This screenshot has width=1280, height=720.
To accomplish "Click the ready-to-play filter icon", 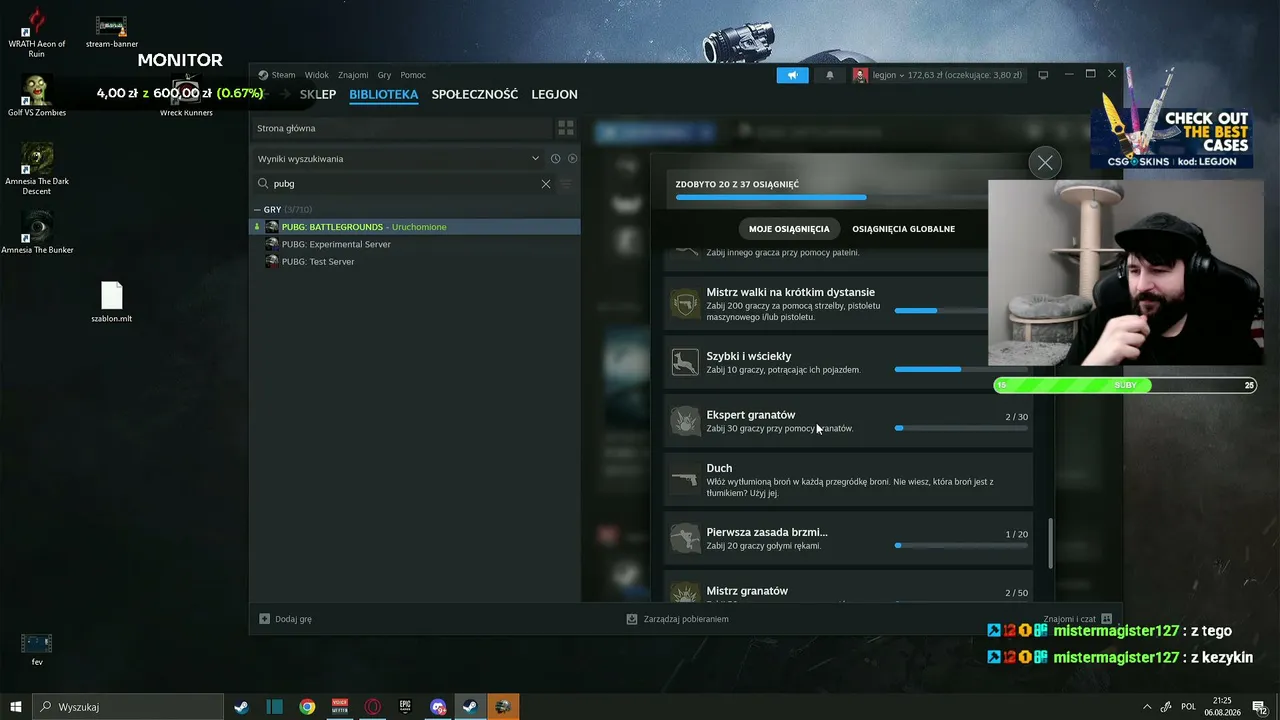I will pos(572,159).
